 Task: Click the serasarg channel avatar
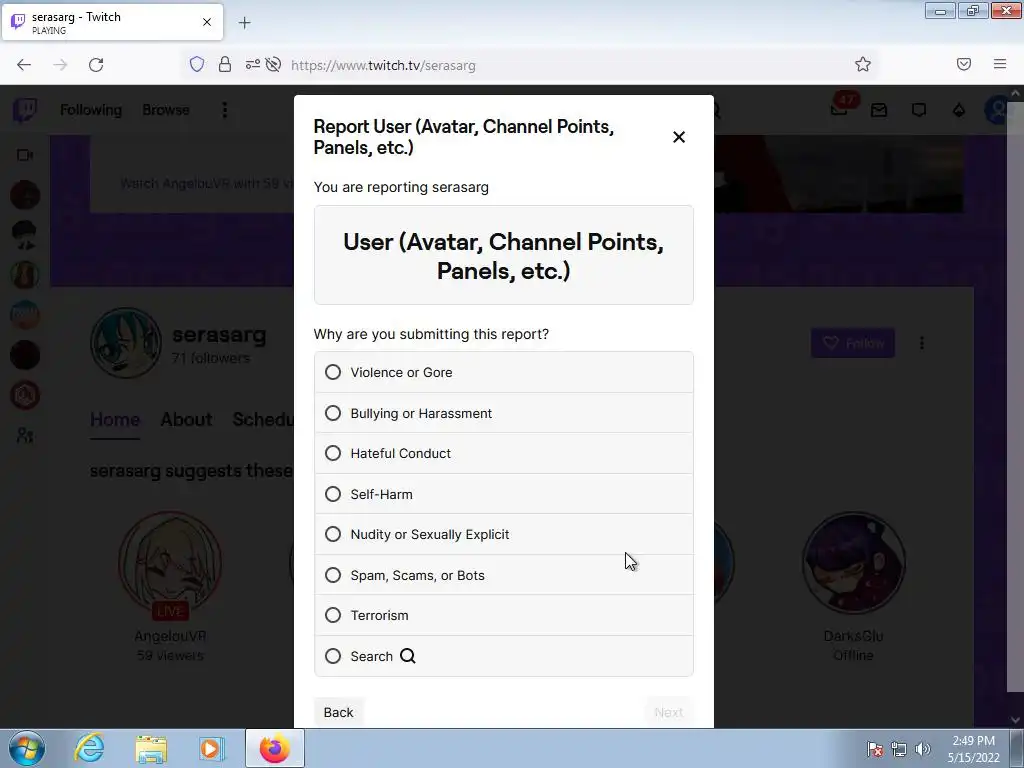pyautogui.click(x=126, y=343)
